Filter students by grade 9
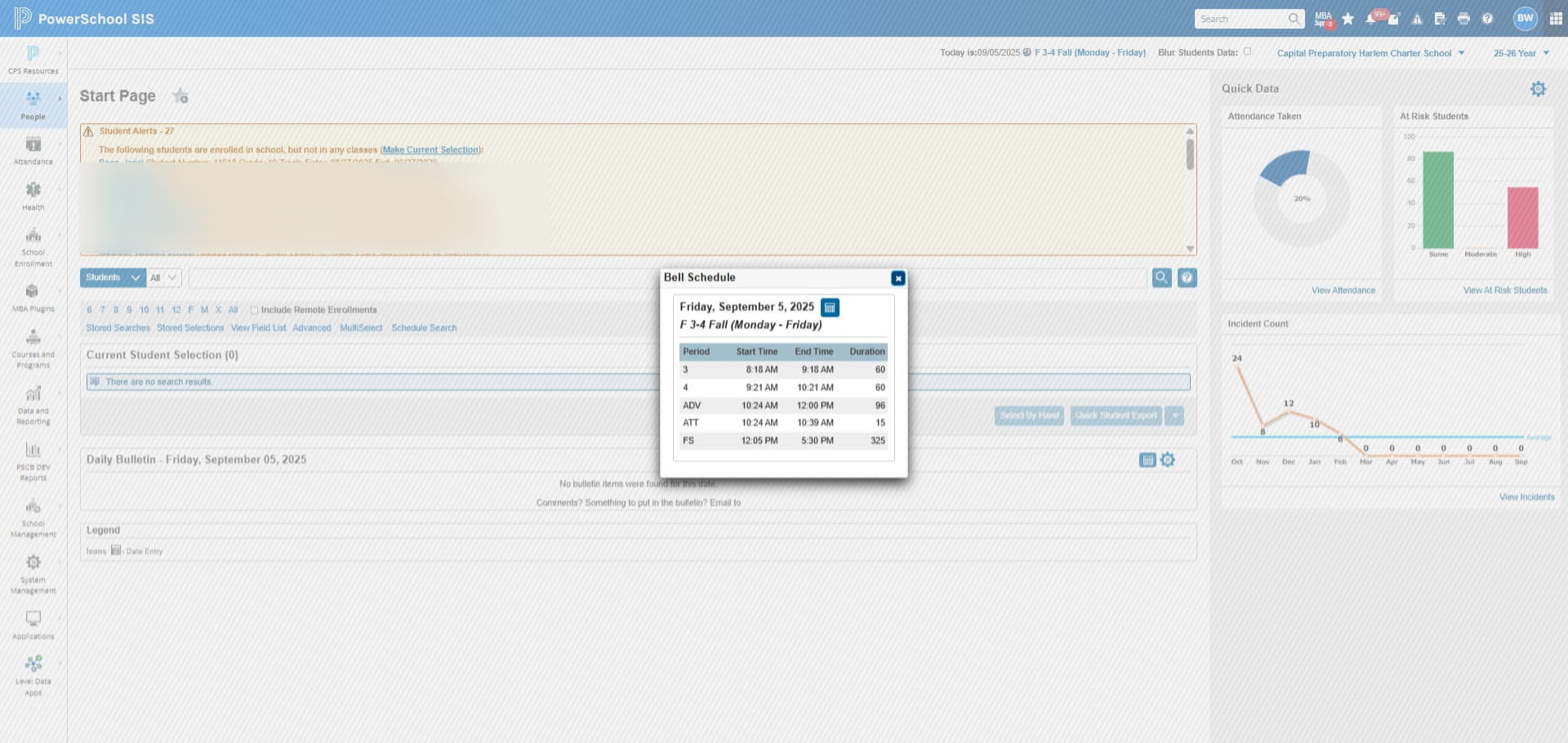Viewport: 1568px width, 743px height. [x=129, y=310]
